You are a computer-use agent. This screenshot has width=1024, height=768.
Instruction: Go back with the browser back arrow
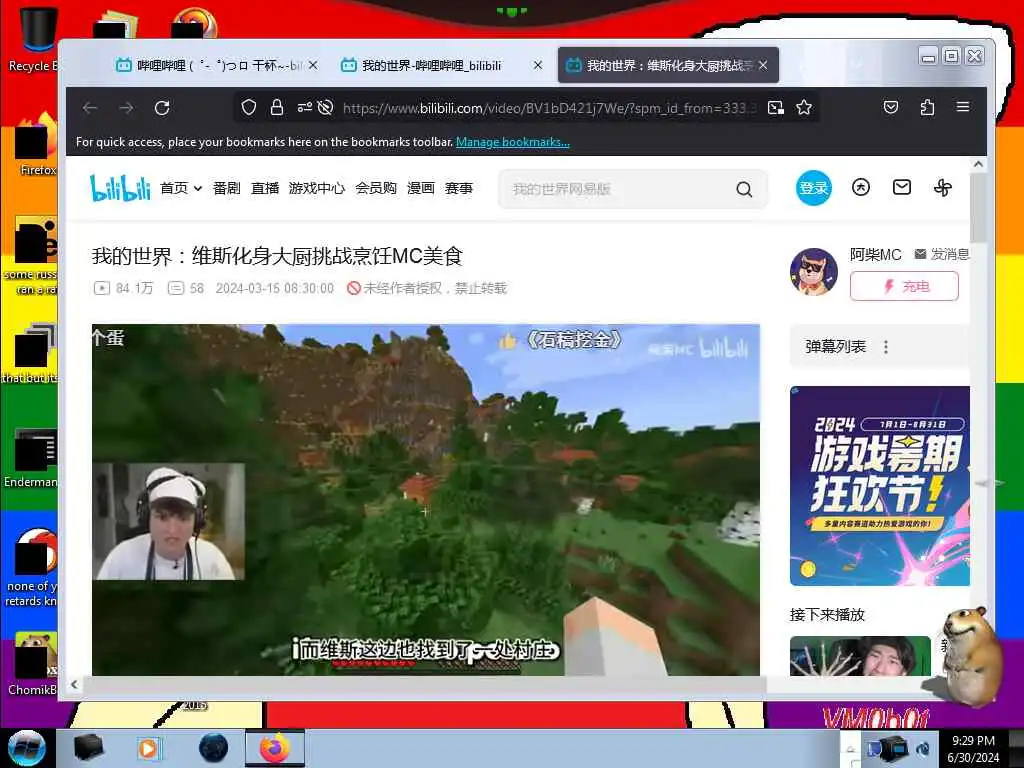tap(90, 108)
